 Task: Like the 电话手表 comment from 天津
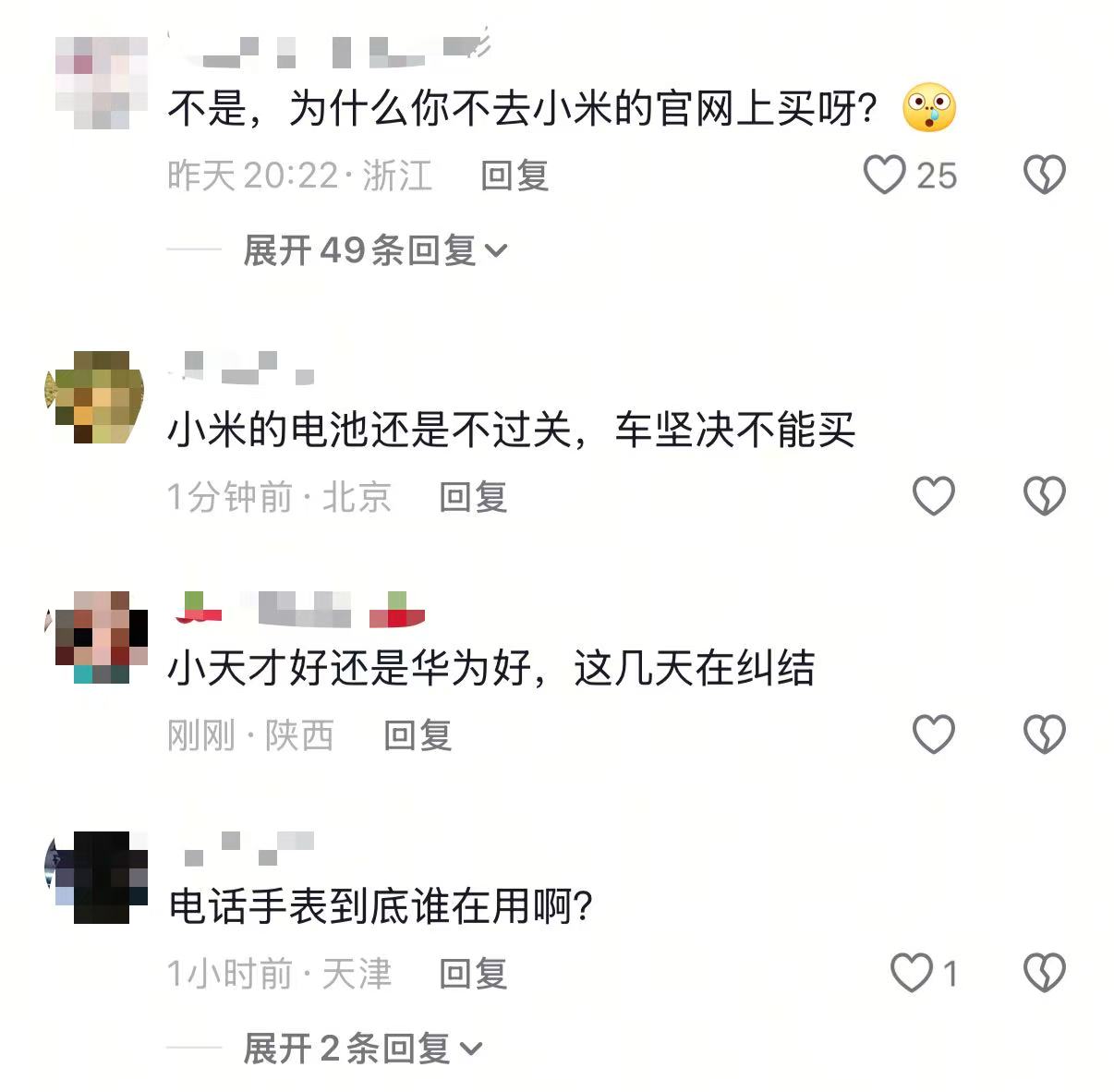point(912,973)
